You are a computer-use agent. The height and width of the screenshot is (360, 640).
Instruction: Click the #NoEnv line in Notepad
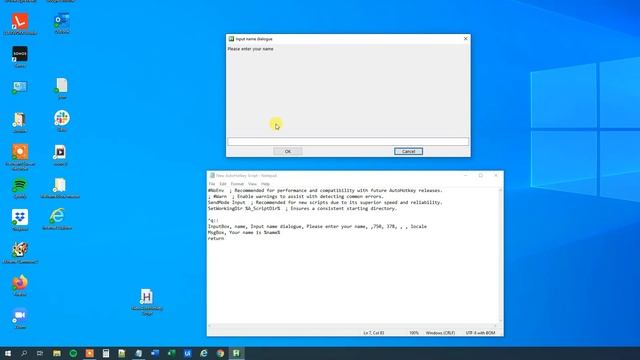(x=325, y=190)
